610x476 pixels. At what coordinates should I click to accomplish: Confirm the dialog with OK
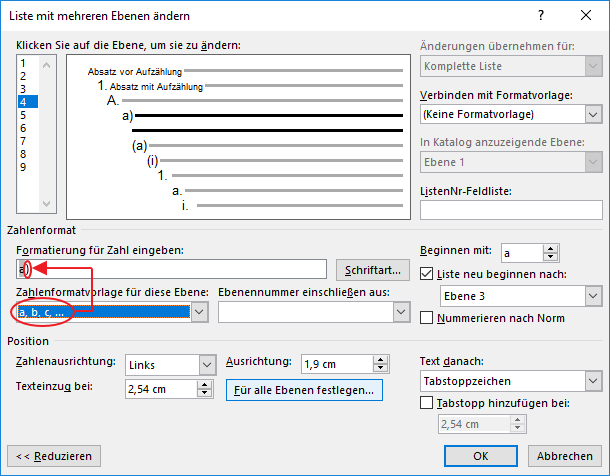[480, 455]
